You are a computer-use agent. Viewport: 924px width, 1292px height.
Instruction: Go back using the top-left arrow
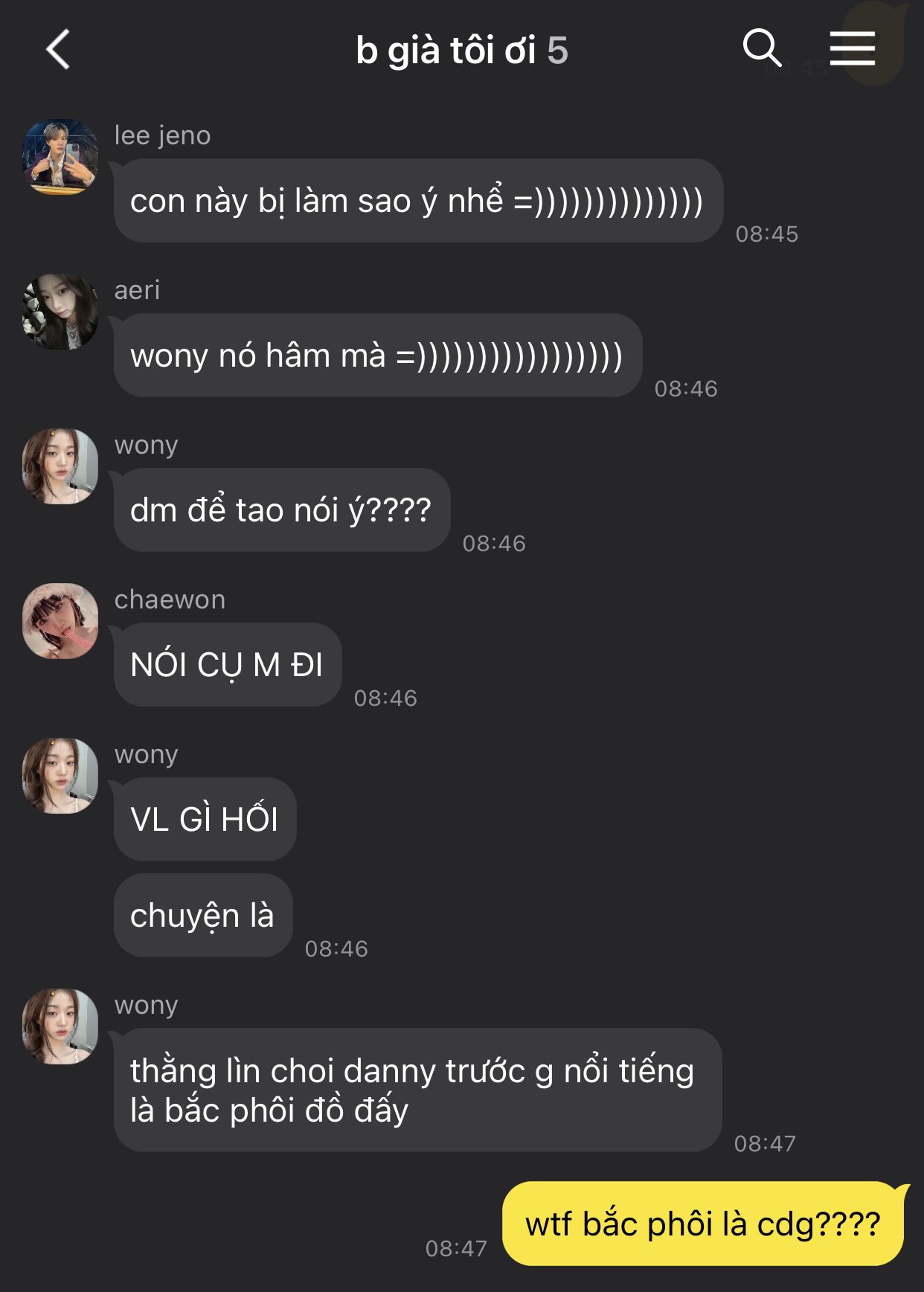[x=58, y=50]
